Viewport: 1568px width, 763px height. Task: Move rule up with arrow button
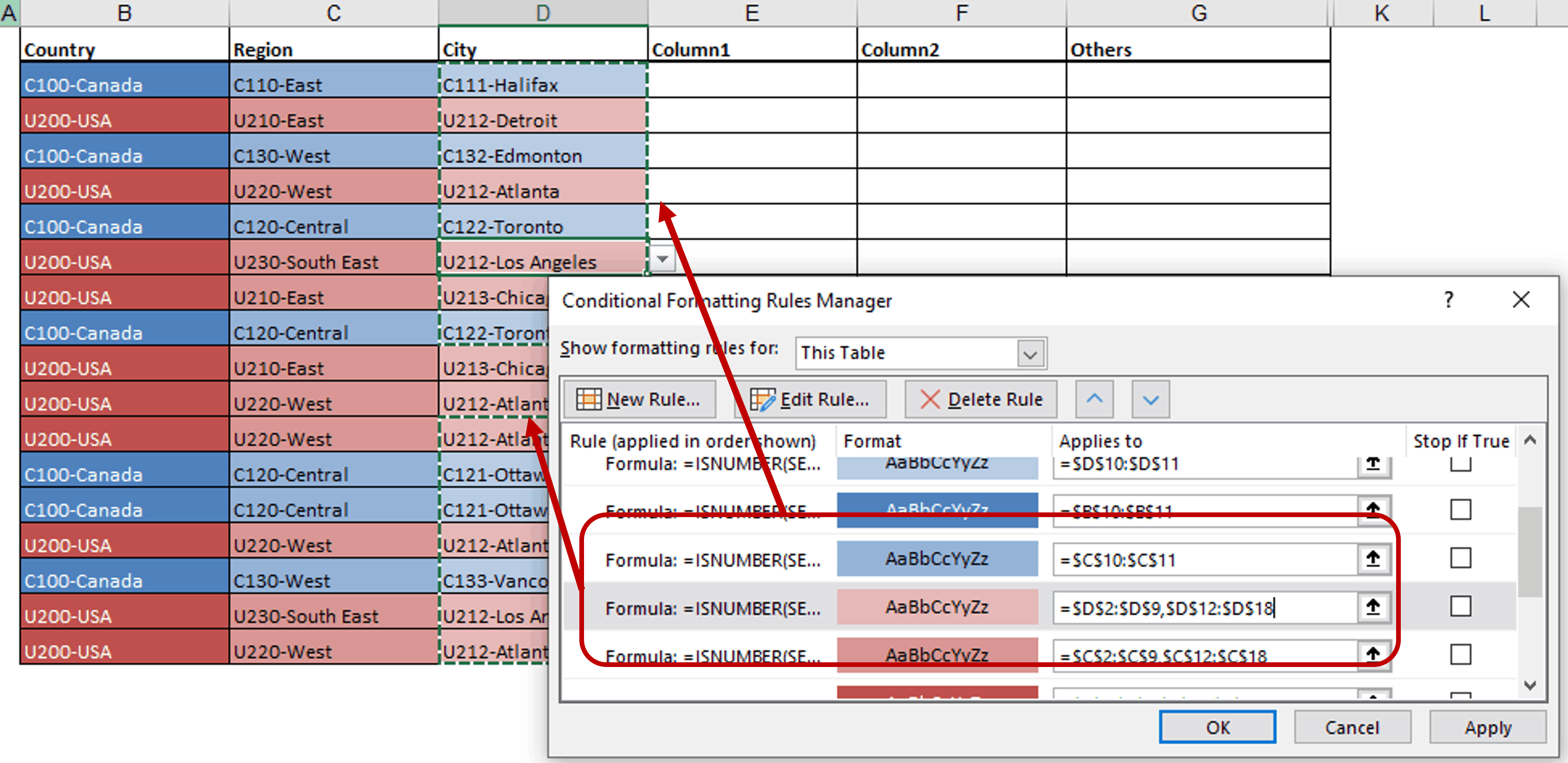click(x=1094, y=400)
